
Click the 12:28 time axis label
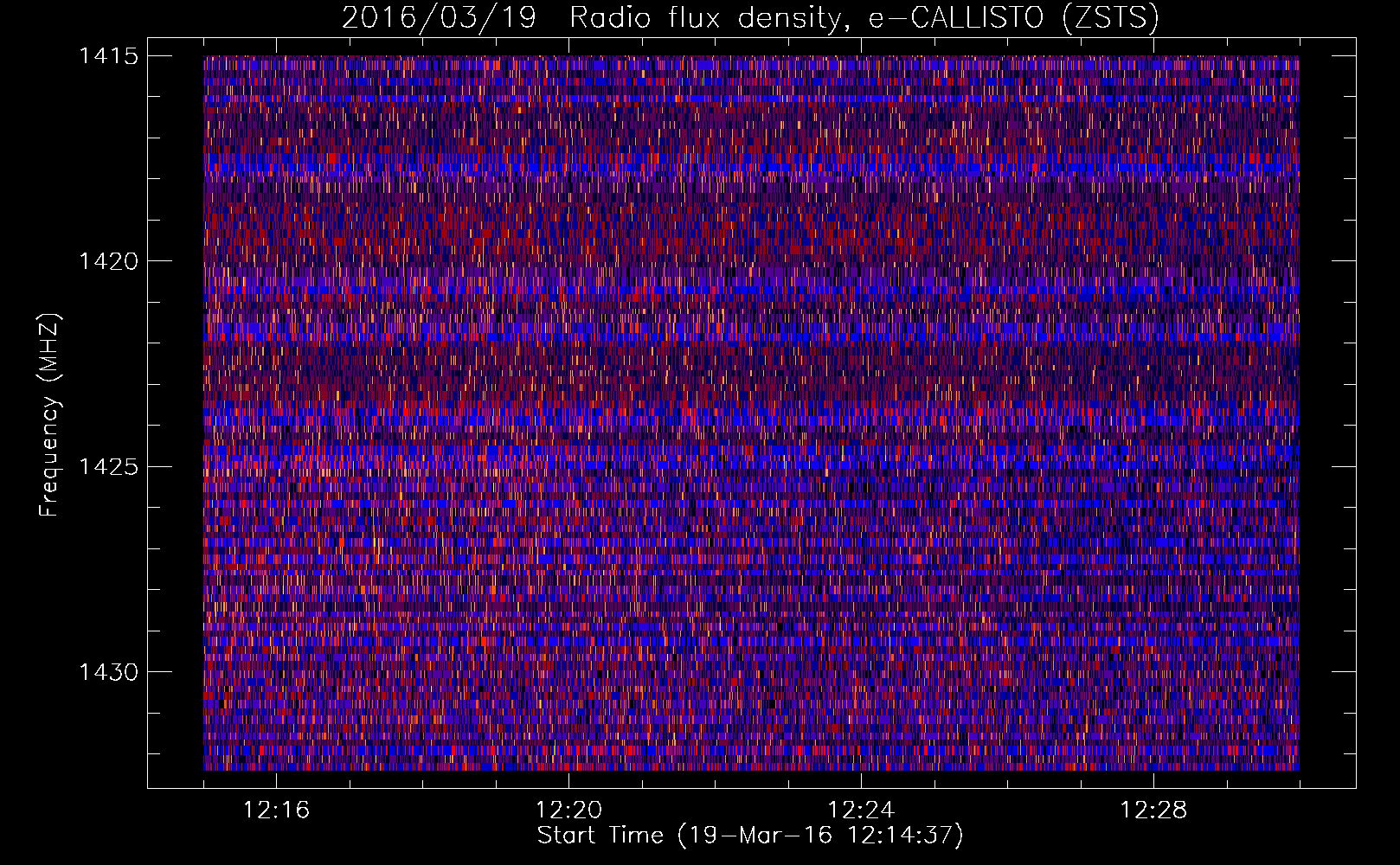coord(1153,811)
